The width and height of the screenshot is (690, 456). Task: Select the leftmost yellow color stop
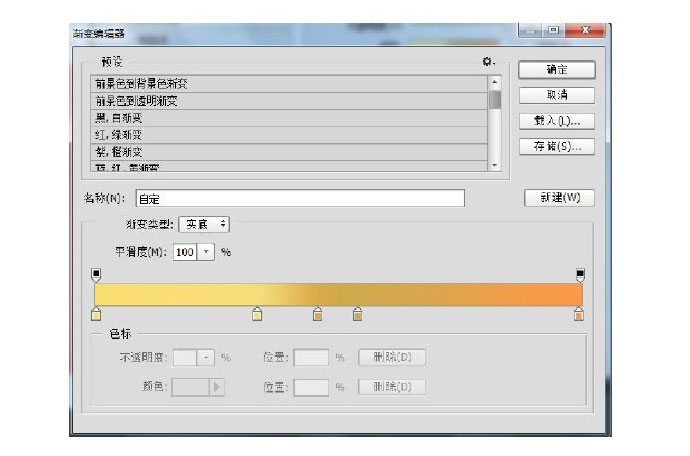(96, 314)
